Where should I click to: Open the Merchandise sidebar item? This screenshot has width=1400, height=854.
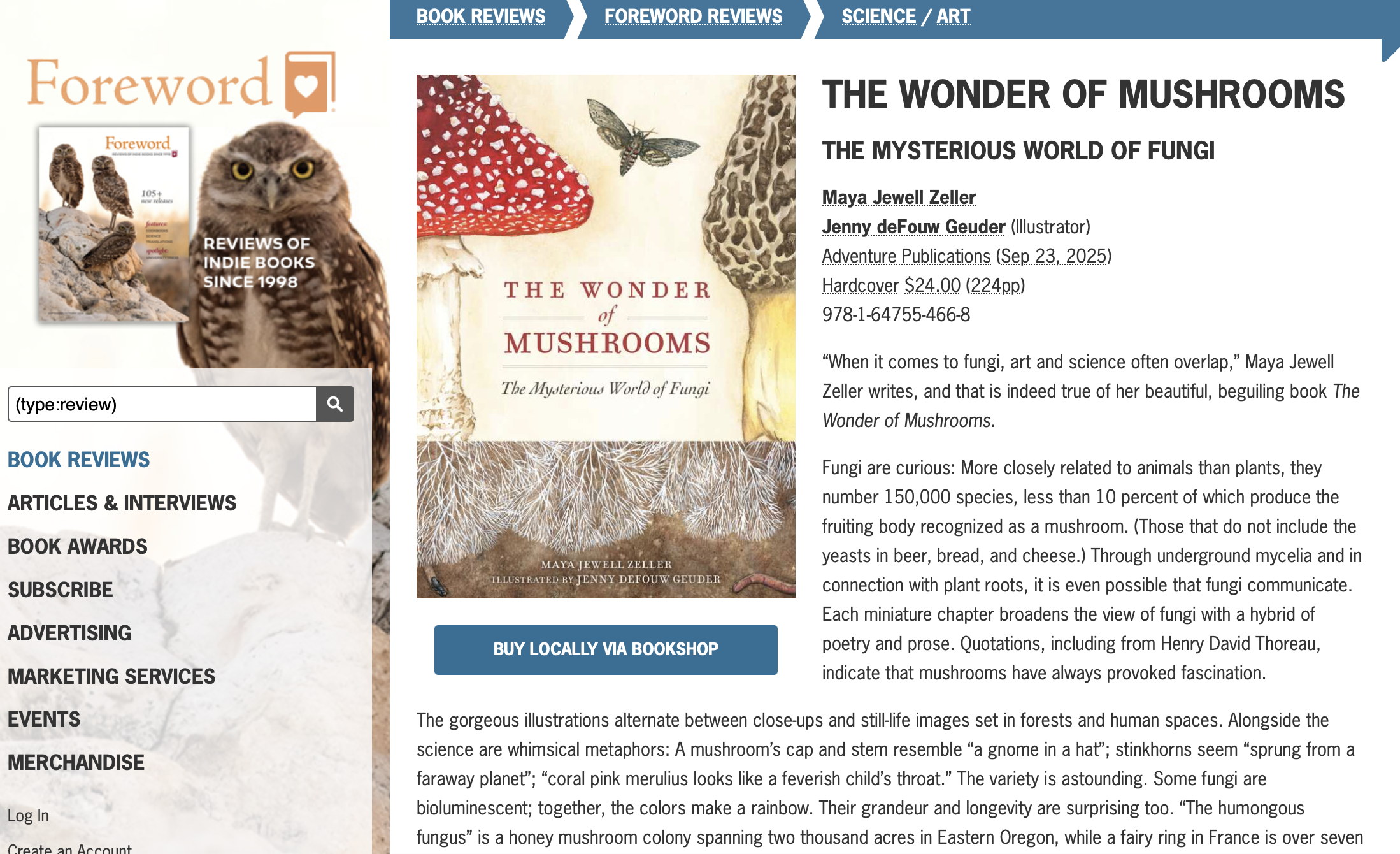click(x=76, y=762)
